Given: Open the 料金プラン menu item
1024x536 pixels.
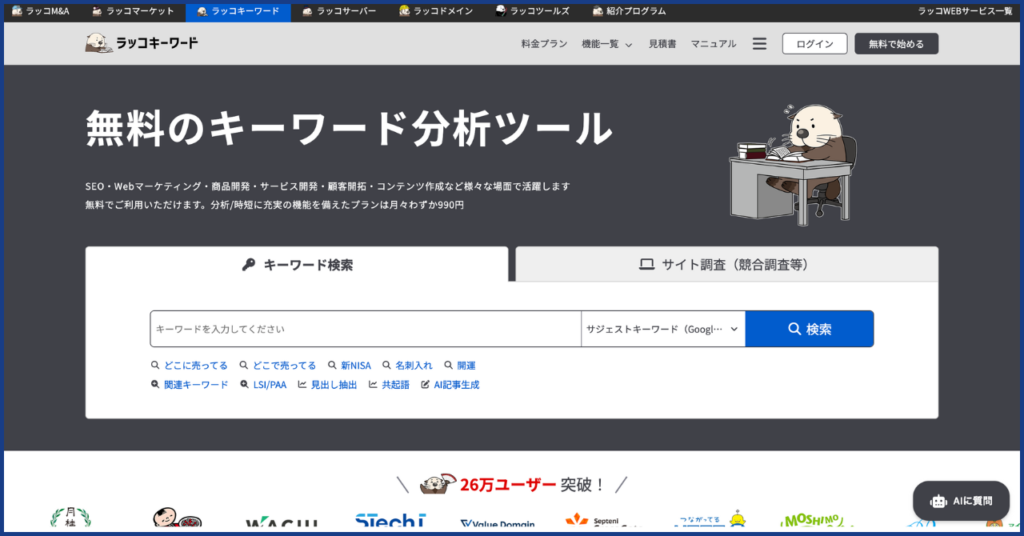Looking at the screenshot, I should coord(544,44).
